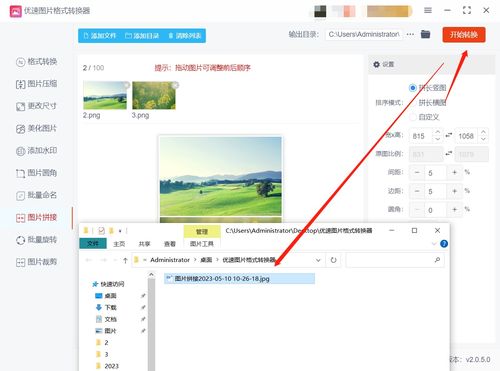Open 主页 tab in Explorer ribbon
The height and width of the screenshot is (371, 500).
coord(119,244)
